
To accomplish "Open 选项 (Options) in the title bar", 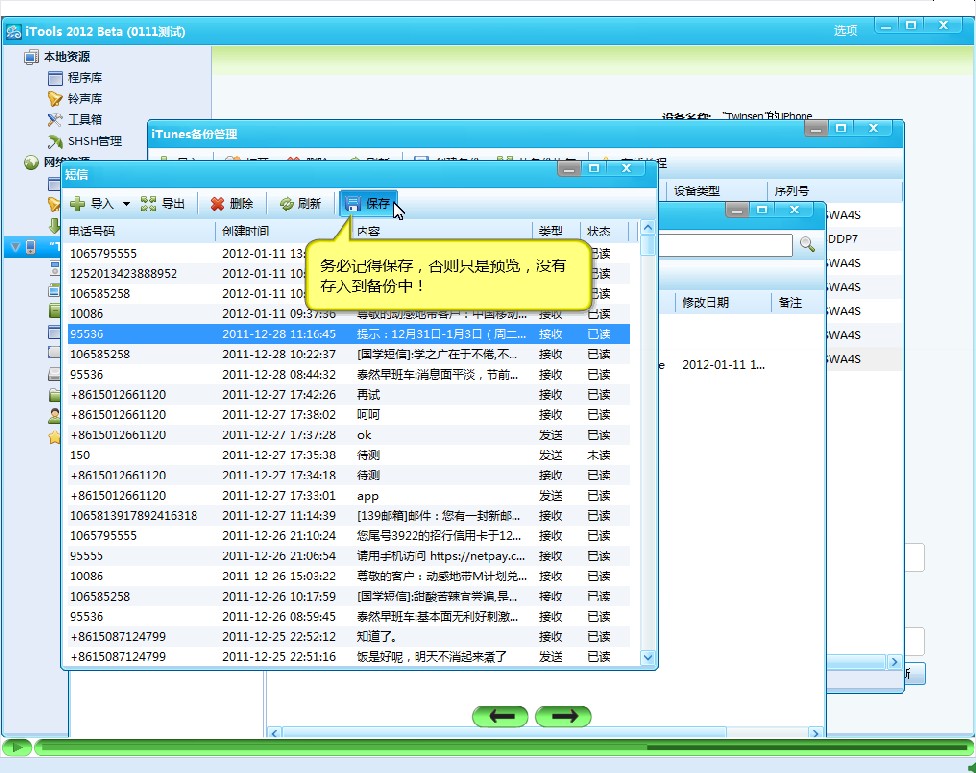I will tap(845, 31).
